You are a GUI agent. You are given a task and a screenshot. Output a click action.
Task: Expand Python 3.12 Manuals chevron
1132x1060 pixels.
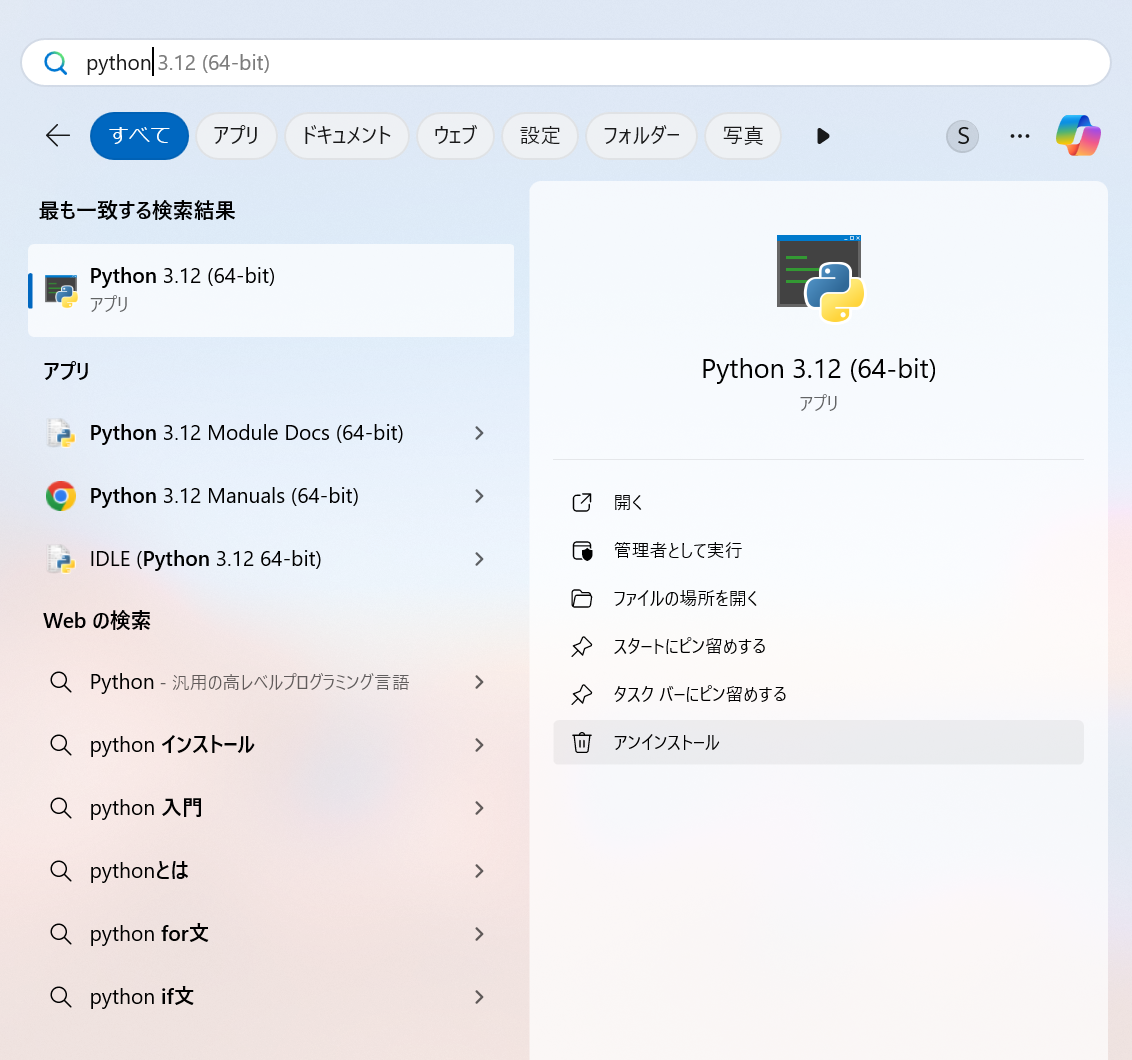point(479,496)
